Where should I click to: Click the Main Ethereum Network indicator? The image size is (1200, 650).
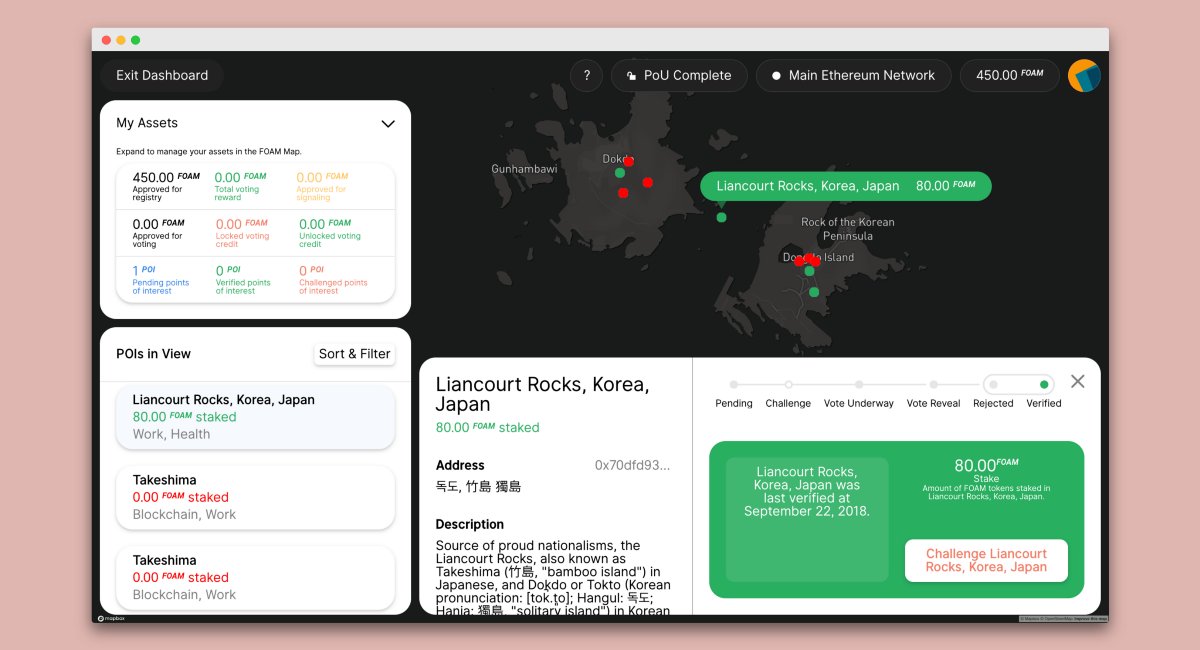[x=853, y=75]
